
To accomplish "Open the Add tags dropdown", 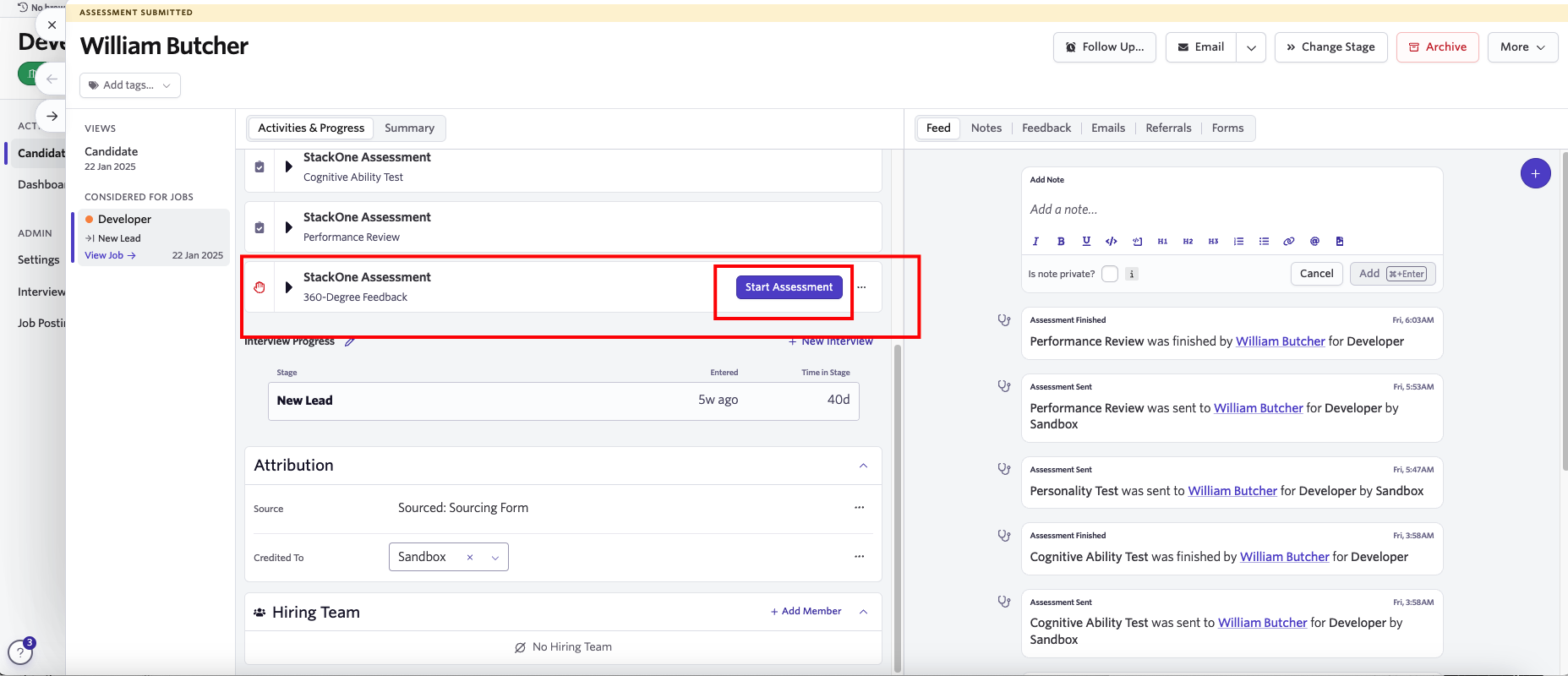I will [130, 85].
